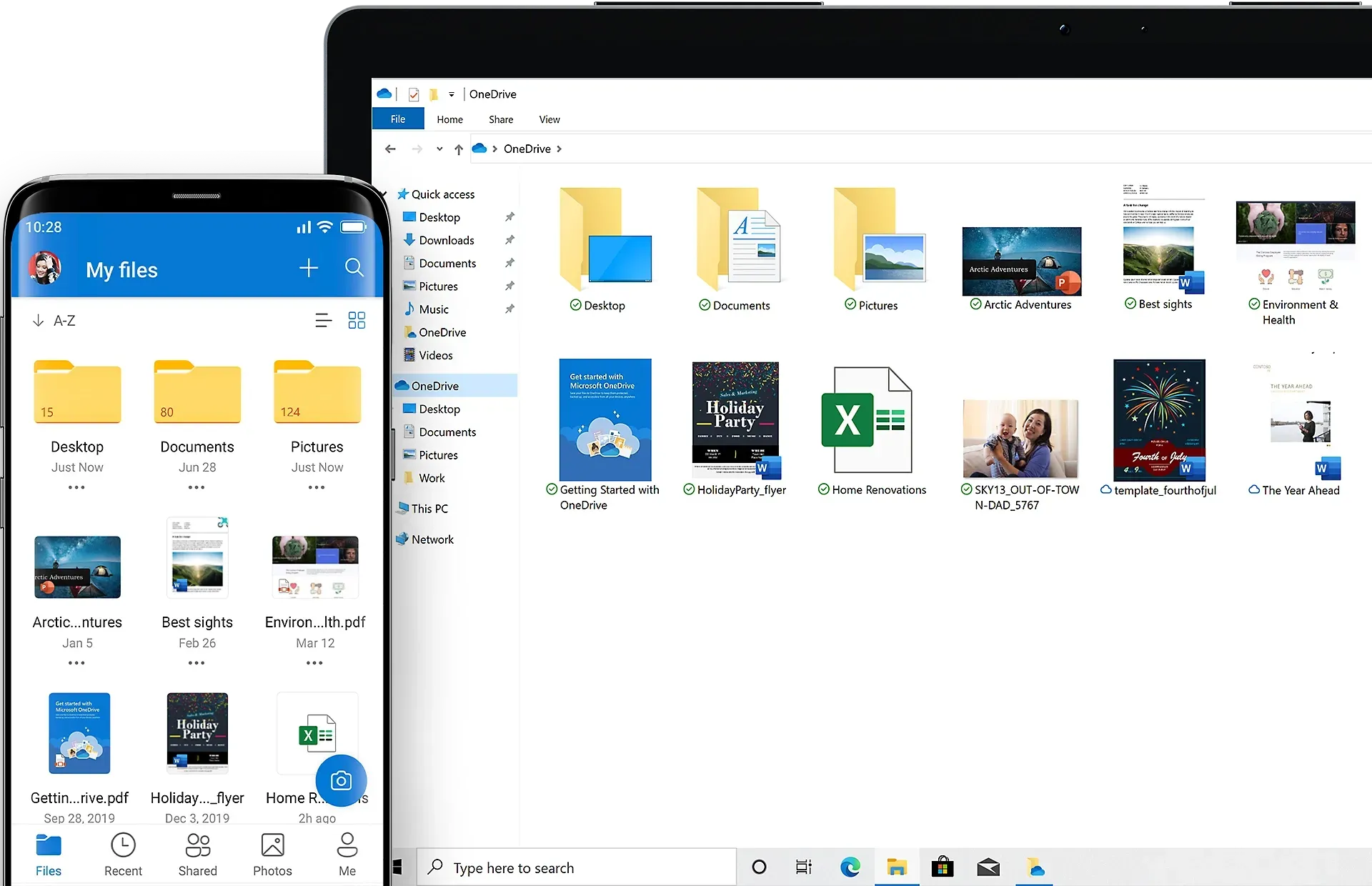The image size is (1372, 886).
Task: Tap the plus icon in My files header
Action: coord(308,268)
